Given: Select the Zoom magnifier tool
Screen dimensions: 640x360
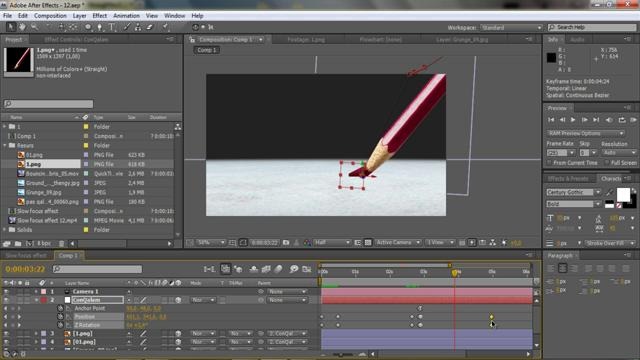Looking at the screenshot, I should click(x=34, y=27).
